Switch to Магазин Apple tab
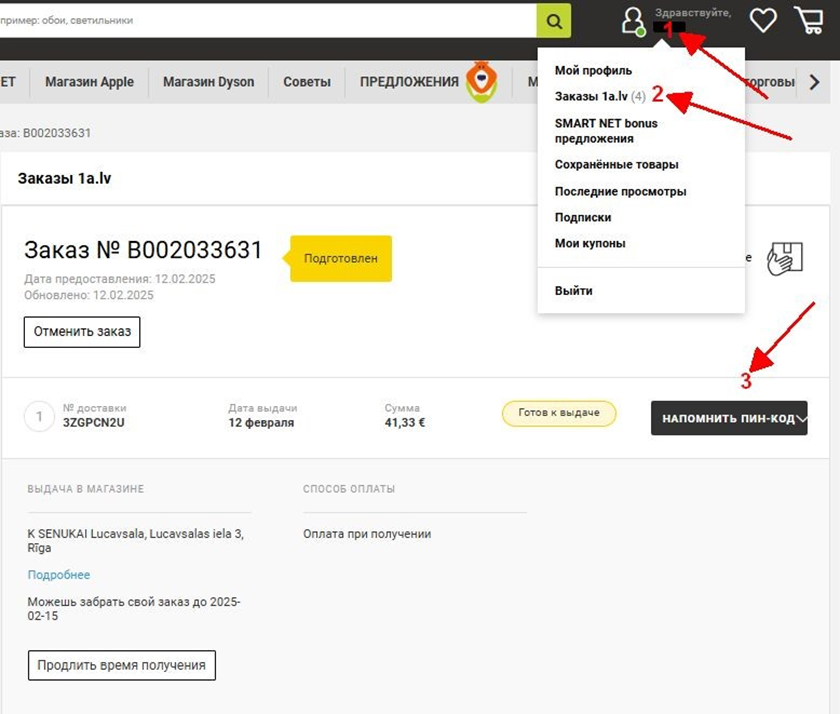Image resolution: width=840 pixels, height=714 pixels. (x=89, y=82)
